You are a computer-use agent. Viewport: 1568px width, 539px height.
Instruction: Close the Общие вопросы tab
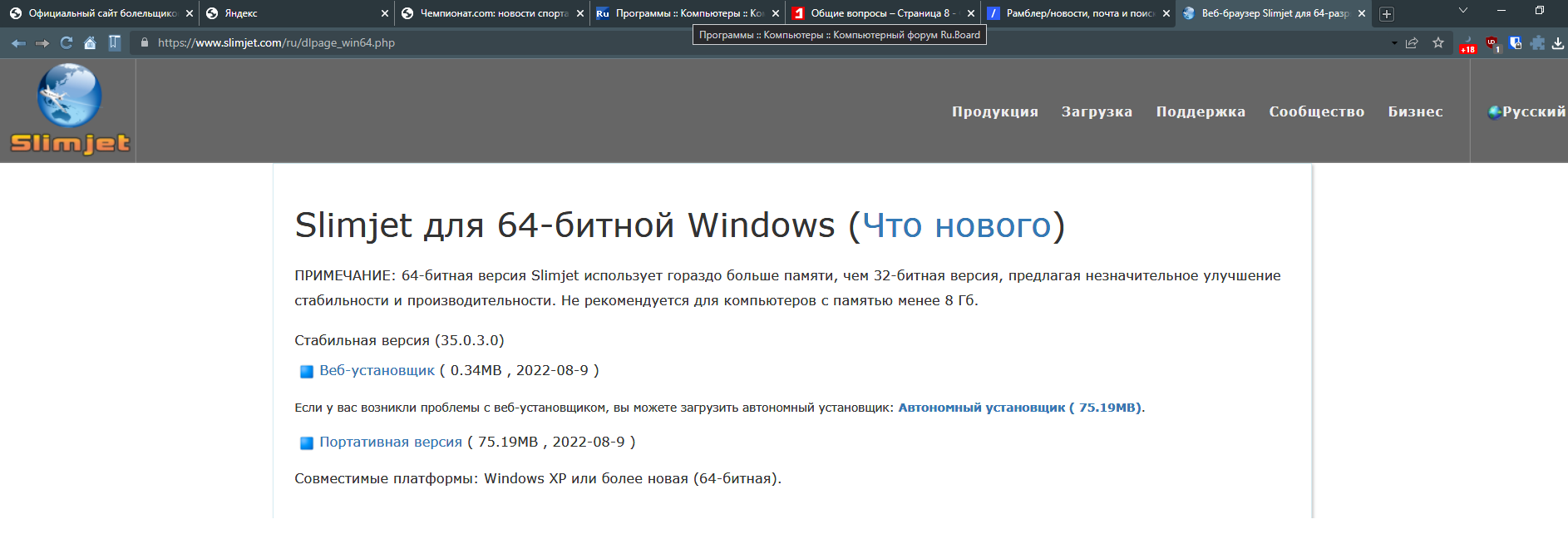(x=971, y=13)
